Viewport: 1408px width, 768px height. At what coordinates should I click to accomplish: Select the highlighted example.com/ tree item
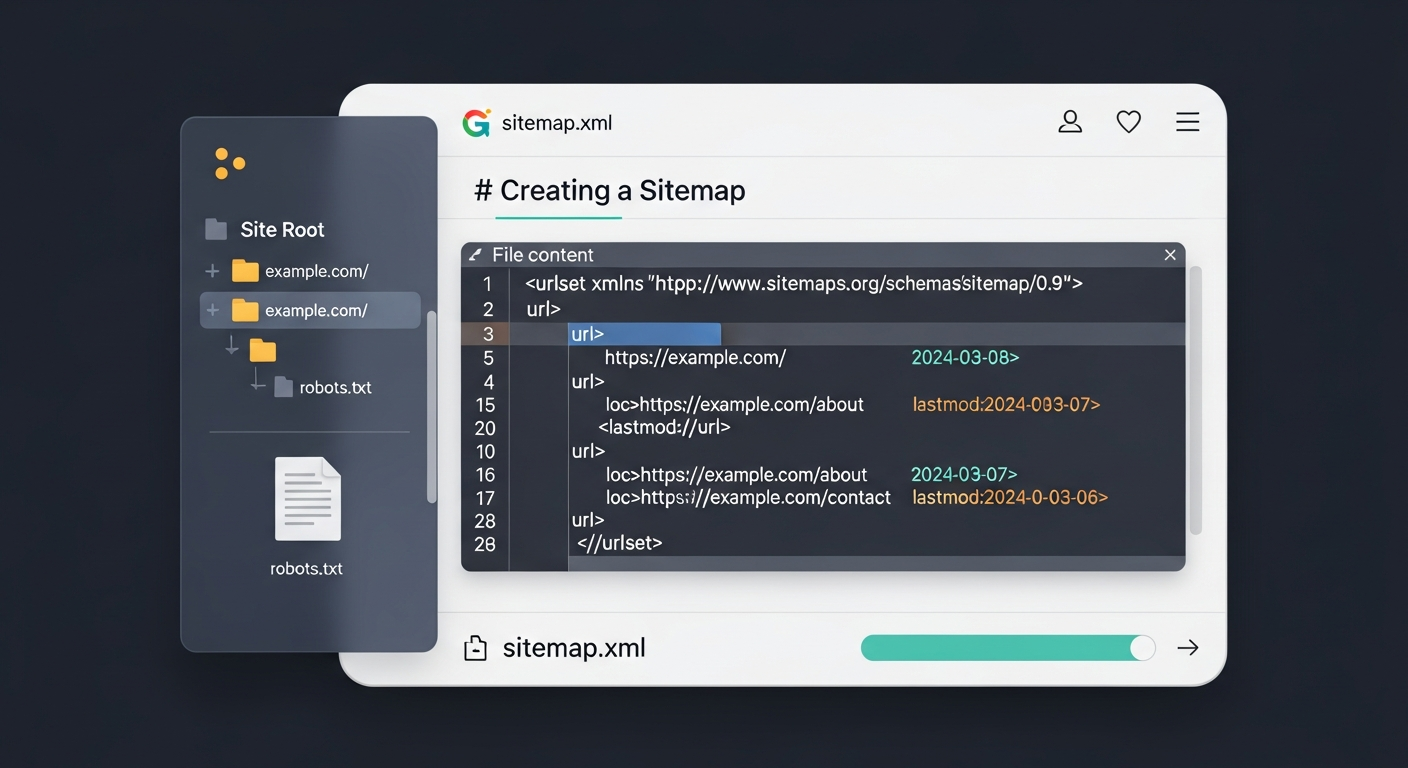coord(315,311)
